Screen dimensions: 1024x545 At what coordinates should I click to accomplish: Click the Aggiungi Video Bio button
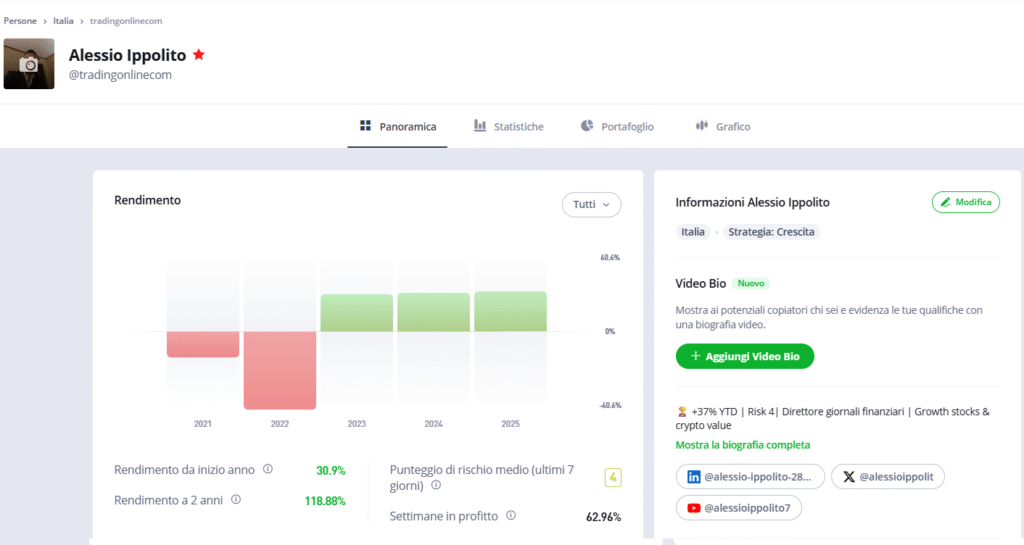pos(745,357)
